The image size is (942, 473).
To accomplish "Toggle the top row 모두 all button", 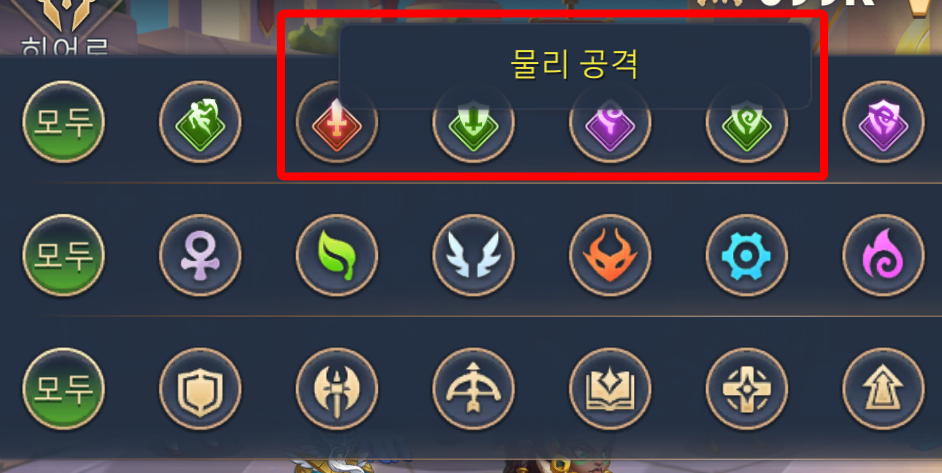I will (63, 122).
